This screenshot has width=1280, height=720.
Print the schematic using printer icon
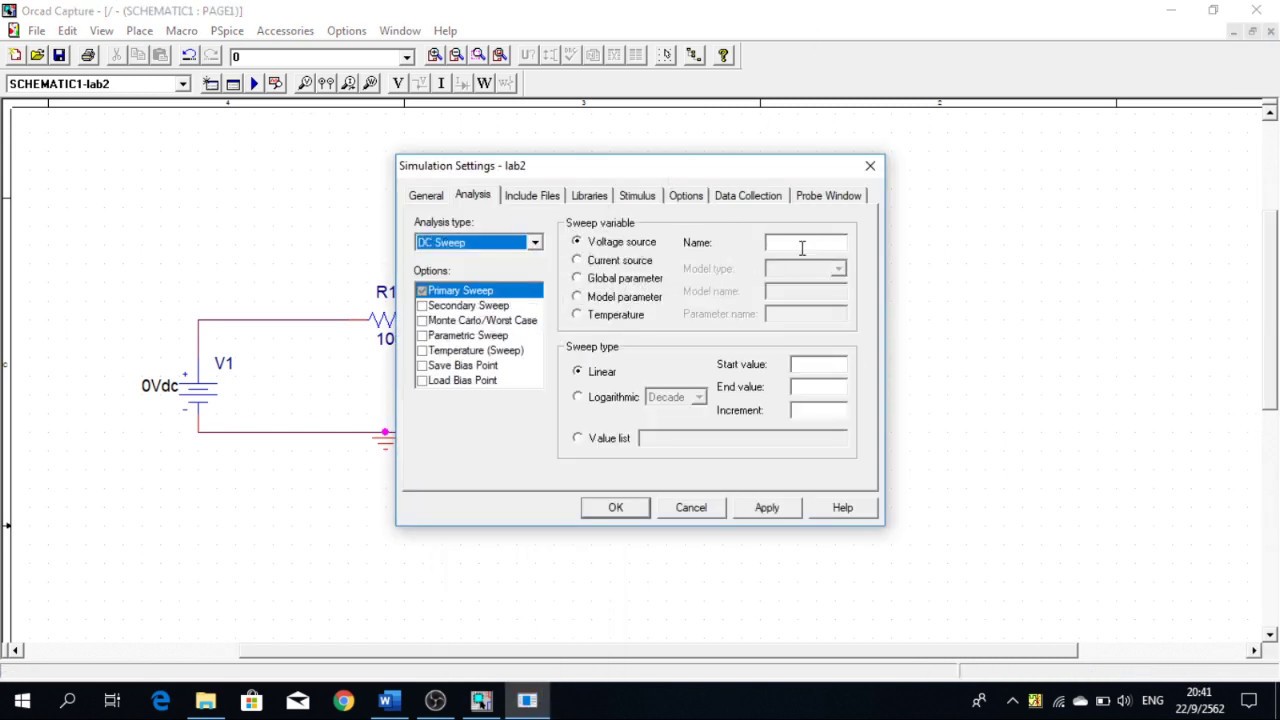click(88, 56)
